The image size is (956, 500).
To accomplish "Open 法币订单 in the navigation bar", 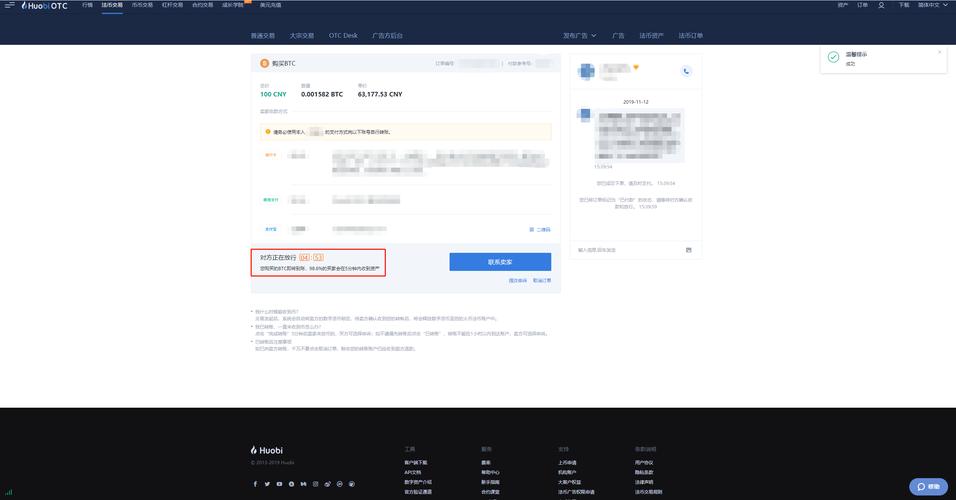I will click(x=691, y=35).
